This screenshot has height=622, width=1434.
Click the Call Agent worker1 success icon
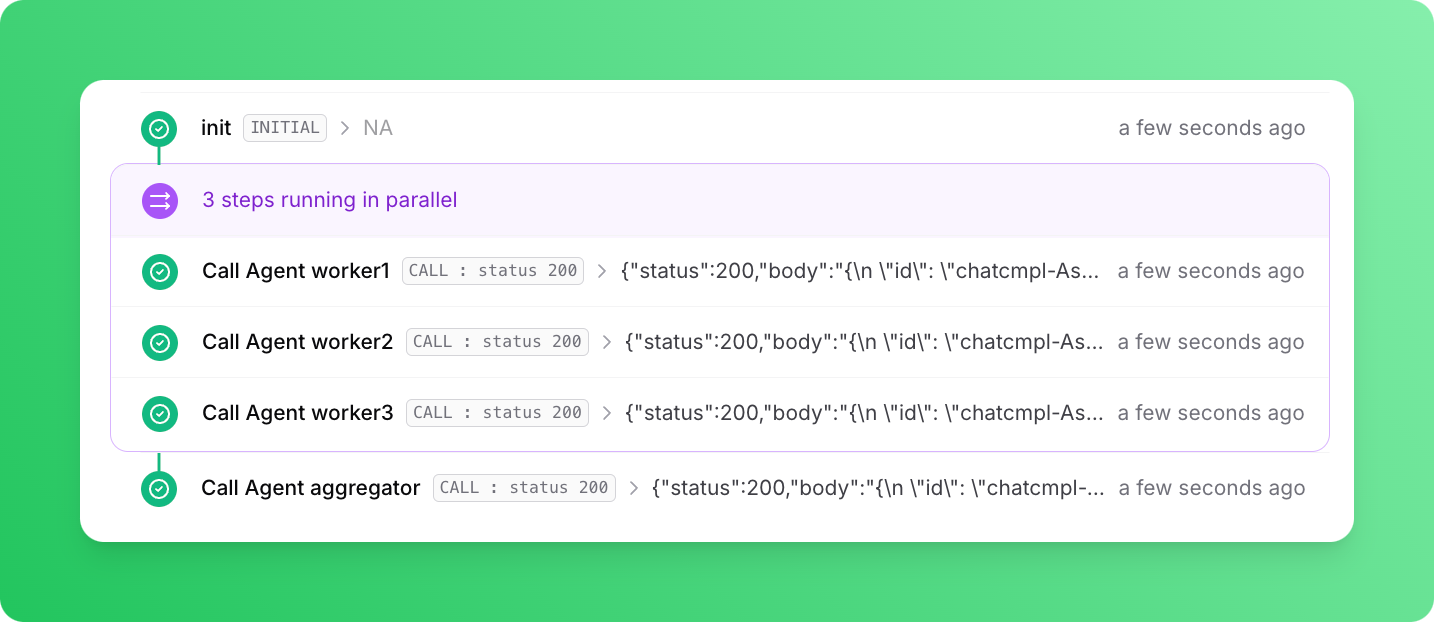point(159,271)
